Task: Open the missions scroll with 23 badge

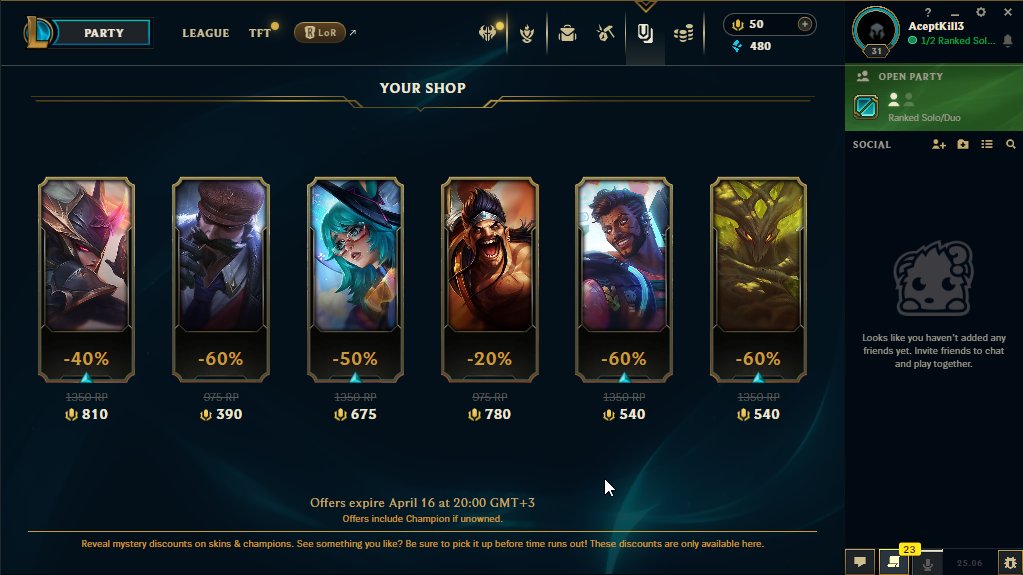Action: 893,561
